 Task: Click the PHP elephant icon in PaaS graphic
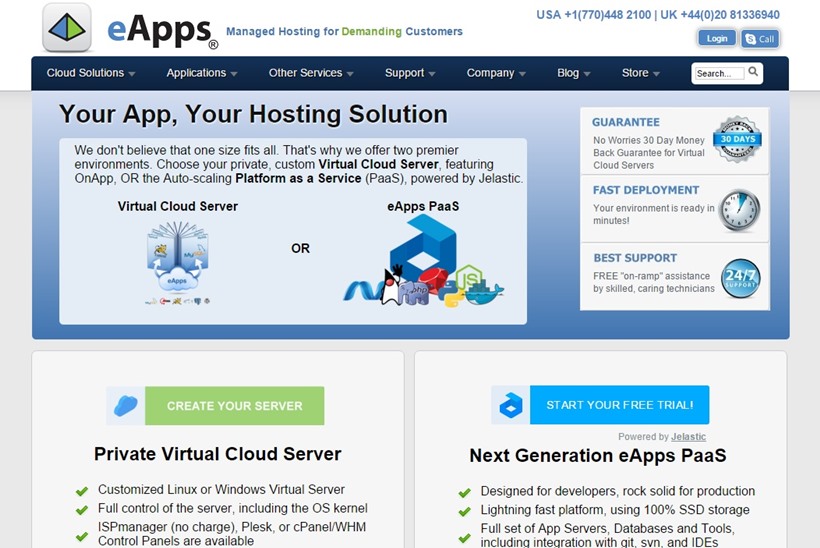tap(413, 293)
